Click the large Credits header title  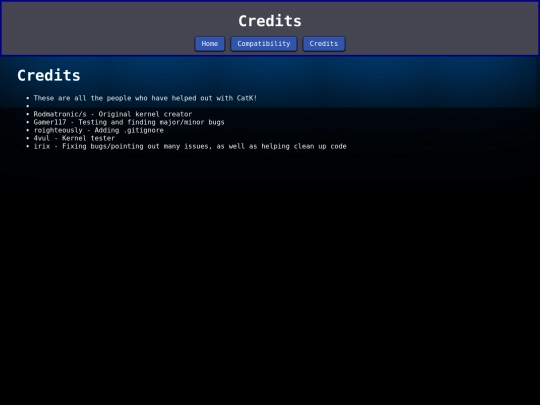pyautogui.click(x=270, y=21)
